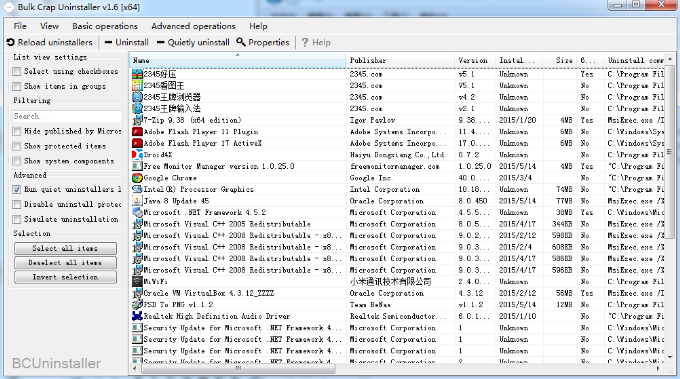Click the Adobe Flash Player 11 Plugin icon
This screenshot has width=680, height=379.
137,131
